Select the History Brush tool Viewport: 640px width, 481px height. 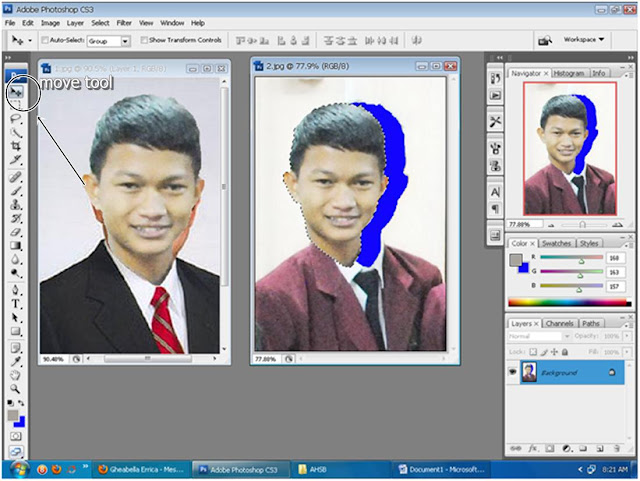coord(16,218)
